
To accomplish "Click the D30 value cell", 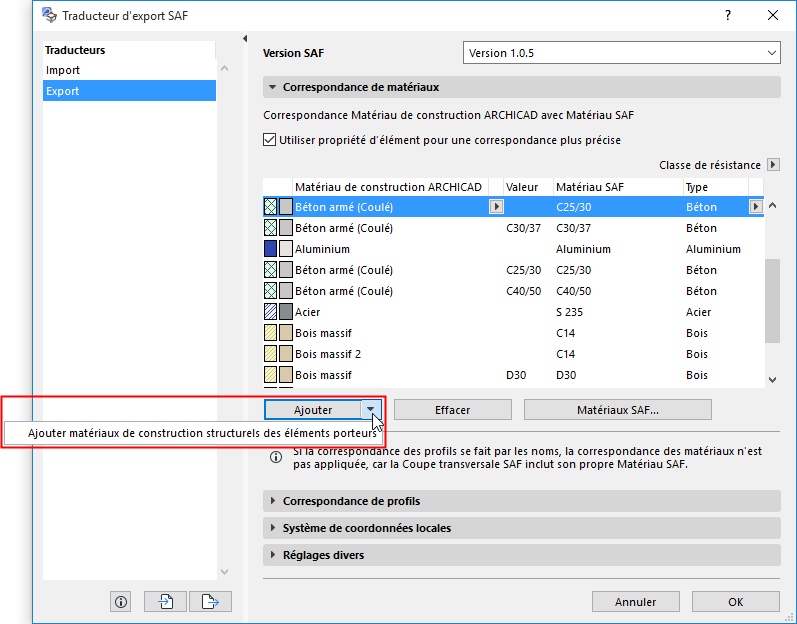I will coord(516,375).
